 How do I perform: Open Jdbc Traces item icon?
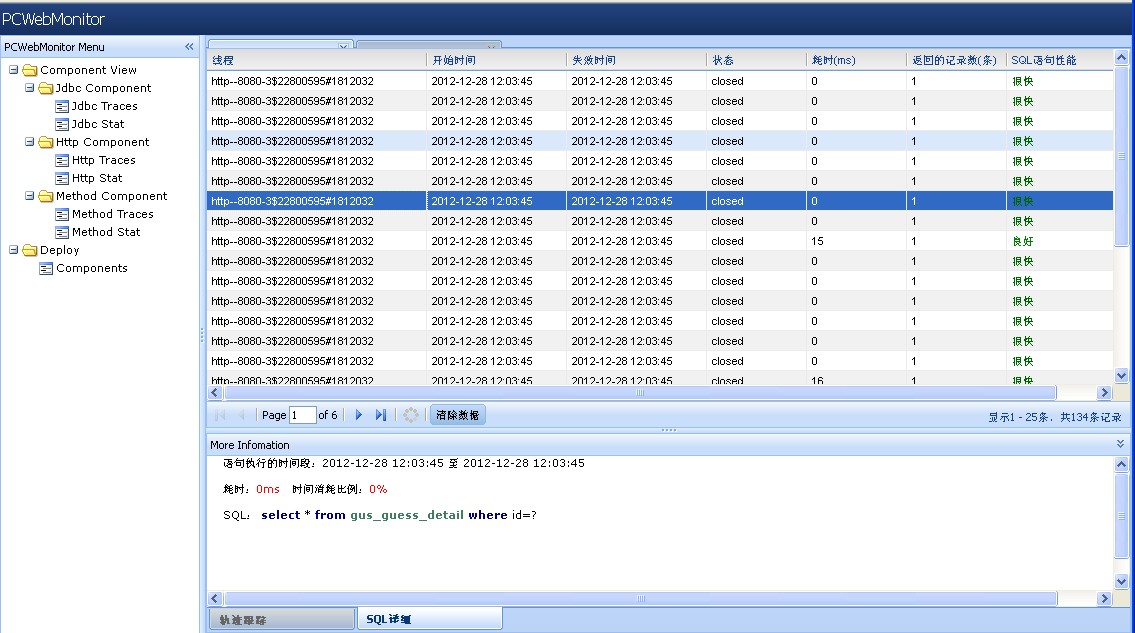(62, 106)
